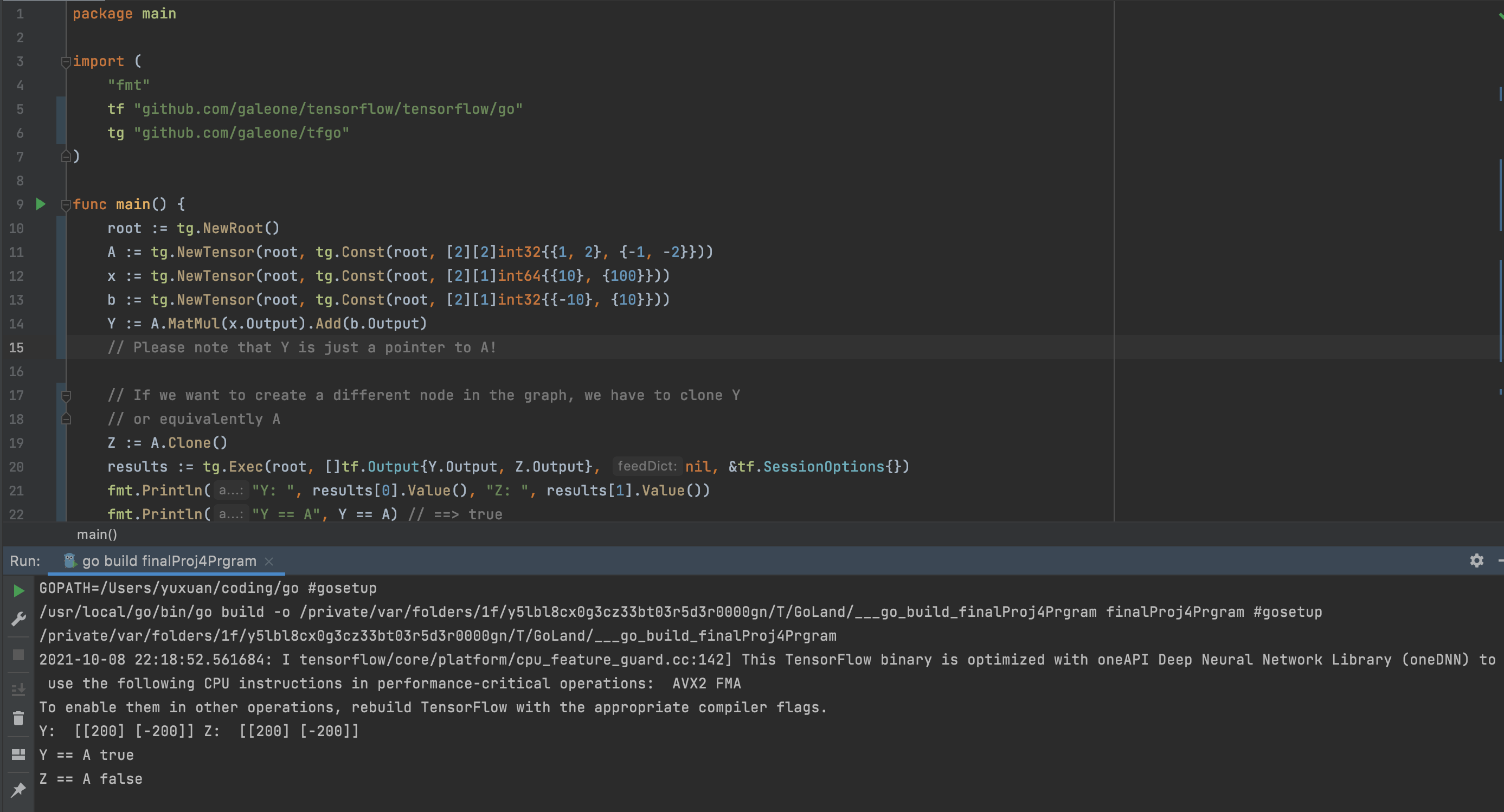Image resolution: width=1504 pixels, height=812 pixels.
Task: Click the a...: hint on line 21
Action: point(231,490)
